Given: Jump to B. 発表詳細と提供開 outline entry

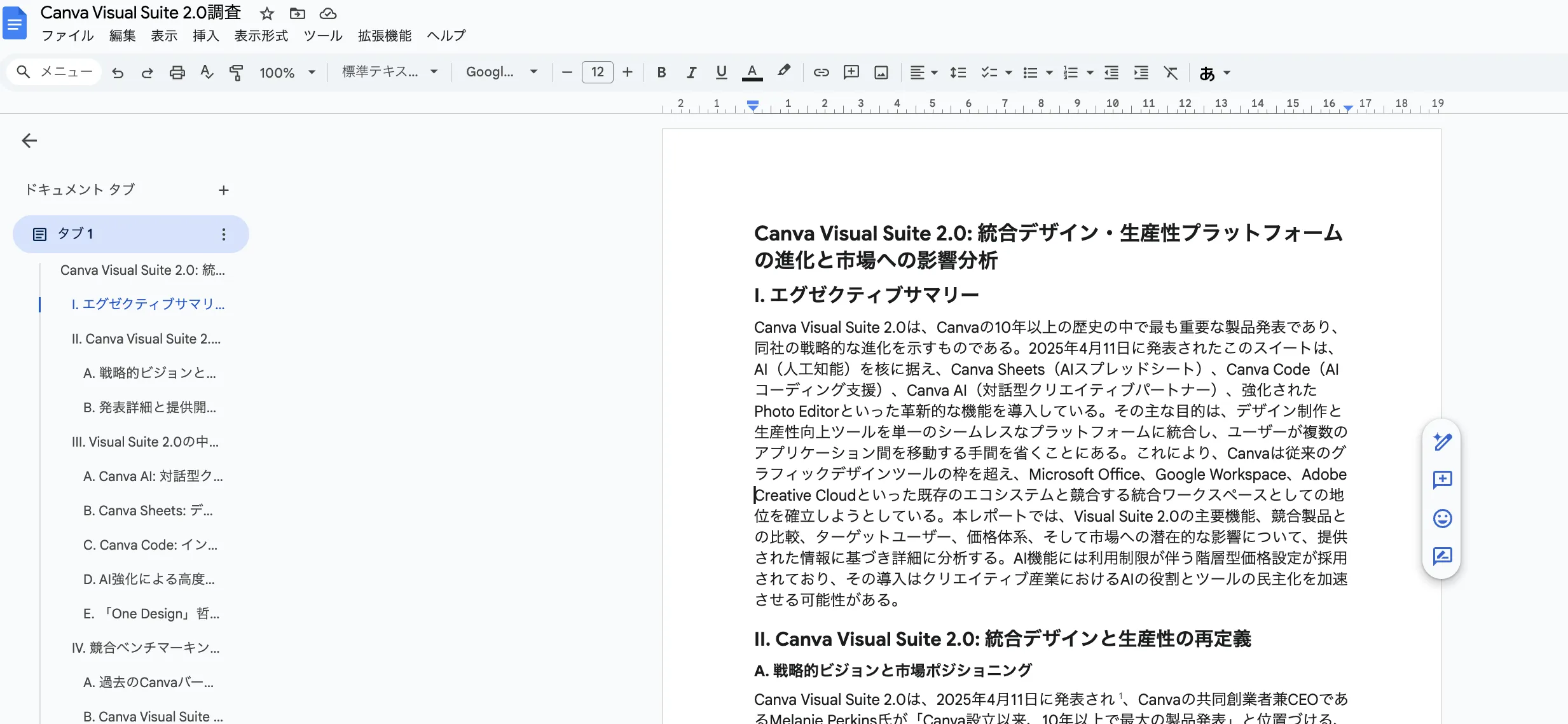Looking at the screenshot, I should 150,407.
